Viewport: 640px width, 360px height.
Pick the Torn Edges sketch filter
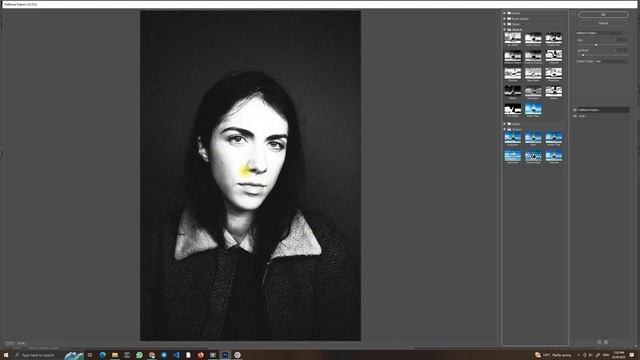(513, 109)
